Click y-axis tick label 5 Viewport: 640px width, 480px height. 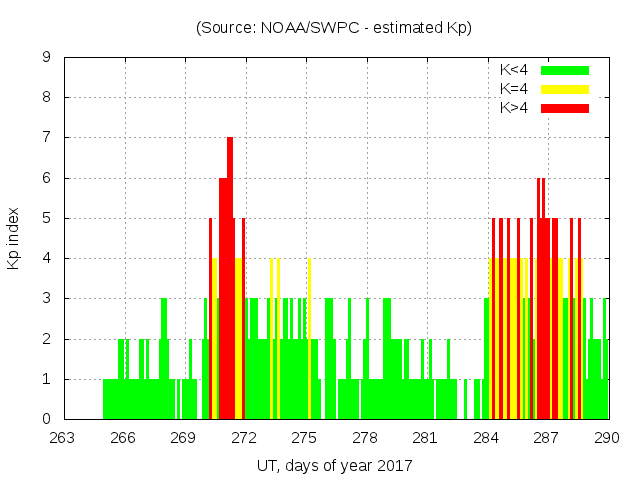46,218
